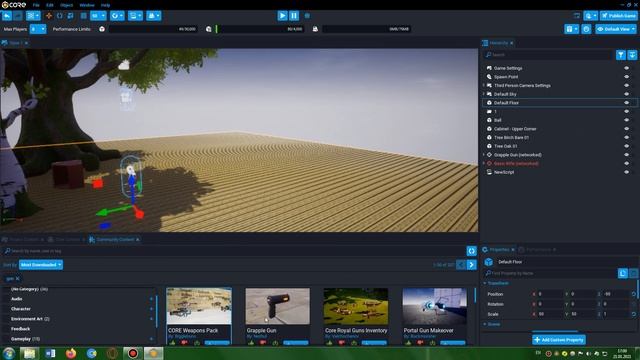This screenshot has width=640, height=360.
Task: Click the Redo arrow in the toolbar
Action: [x=18, y=16]
